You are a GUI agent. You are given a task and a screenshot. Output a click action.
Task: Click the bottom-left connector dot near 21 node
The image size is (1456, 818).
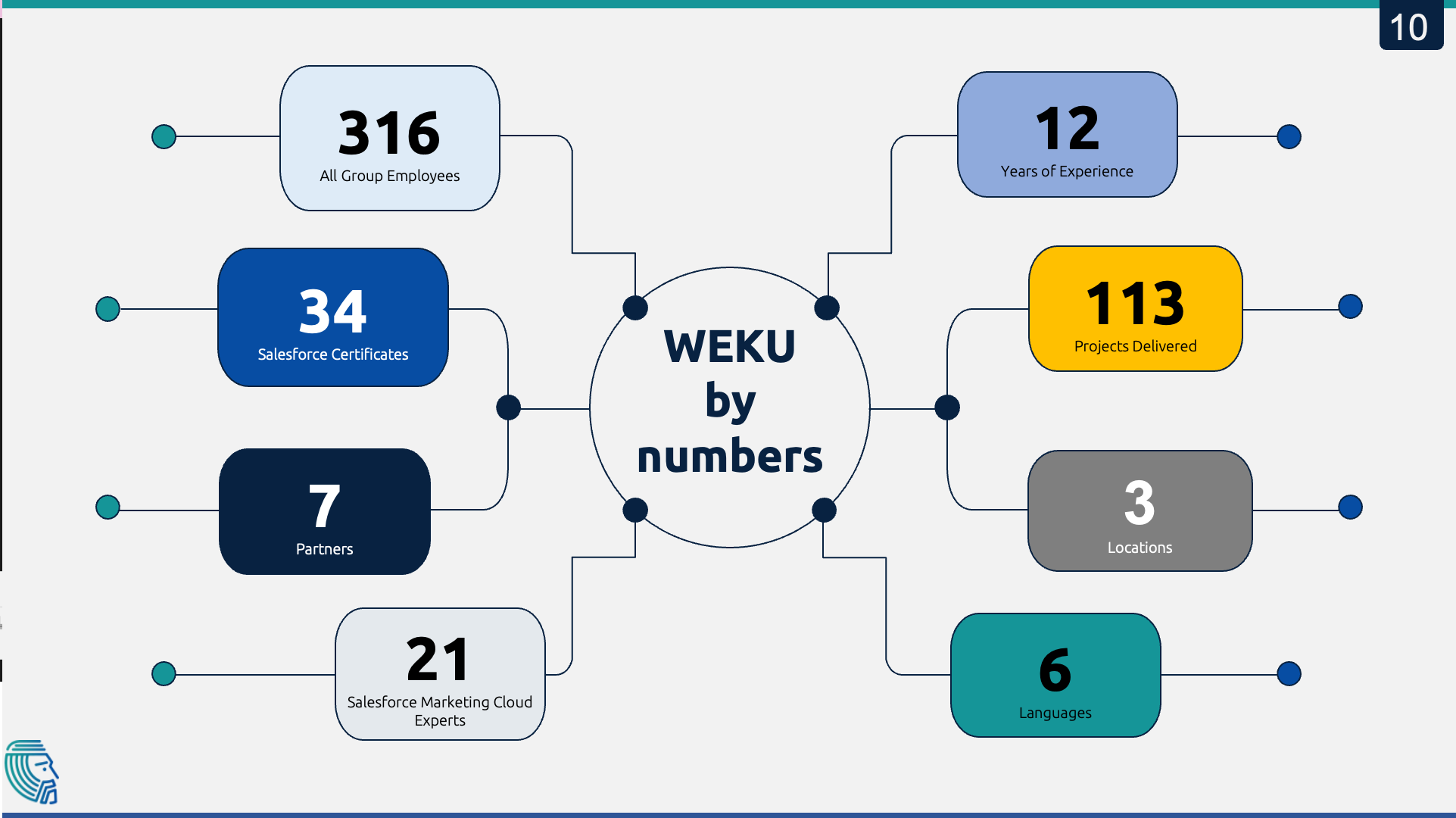(x=161, y=671)
